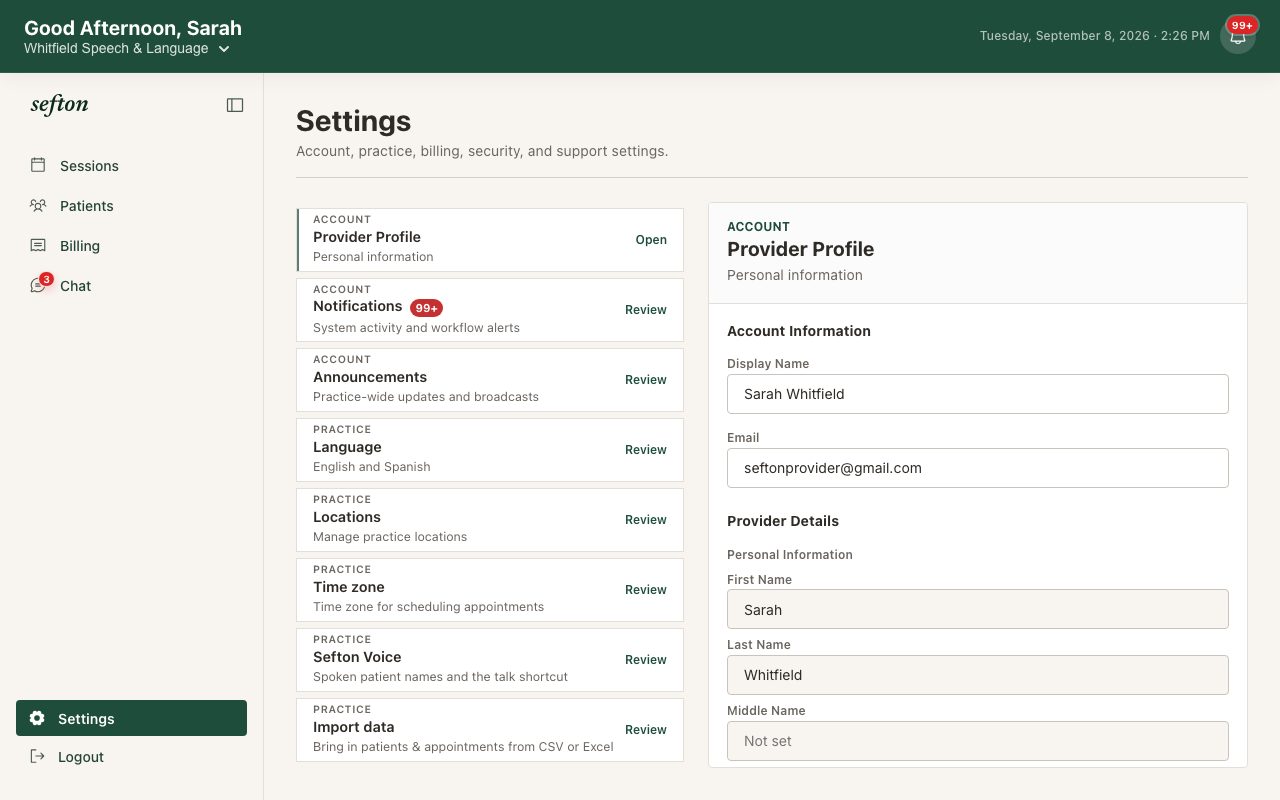Click 'Practice-wide updates and broadcasts' text

pos(426,397)
